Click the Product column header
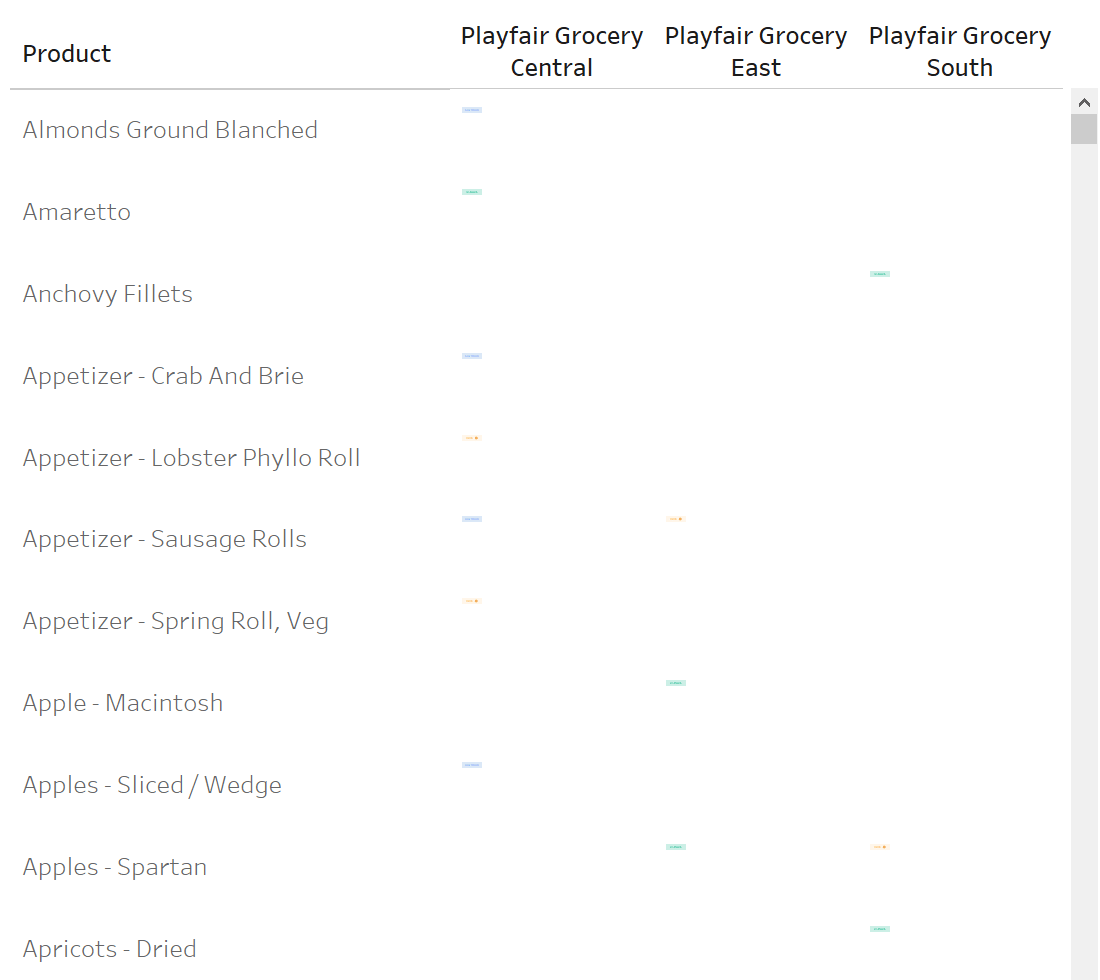The image size is (1100, 980). pos(67,54)
